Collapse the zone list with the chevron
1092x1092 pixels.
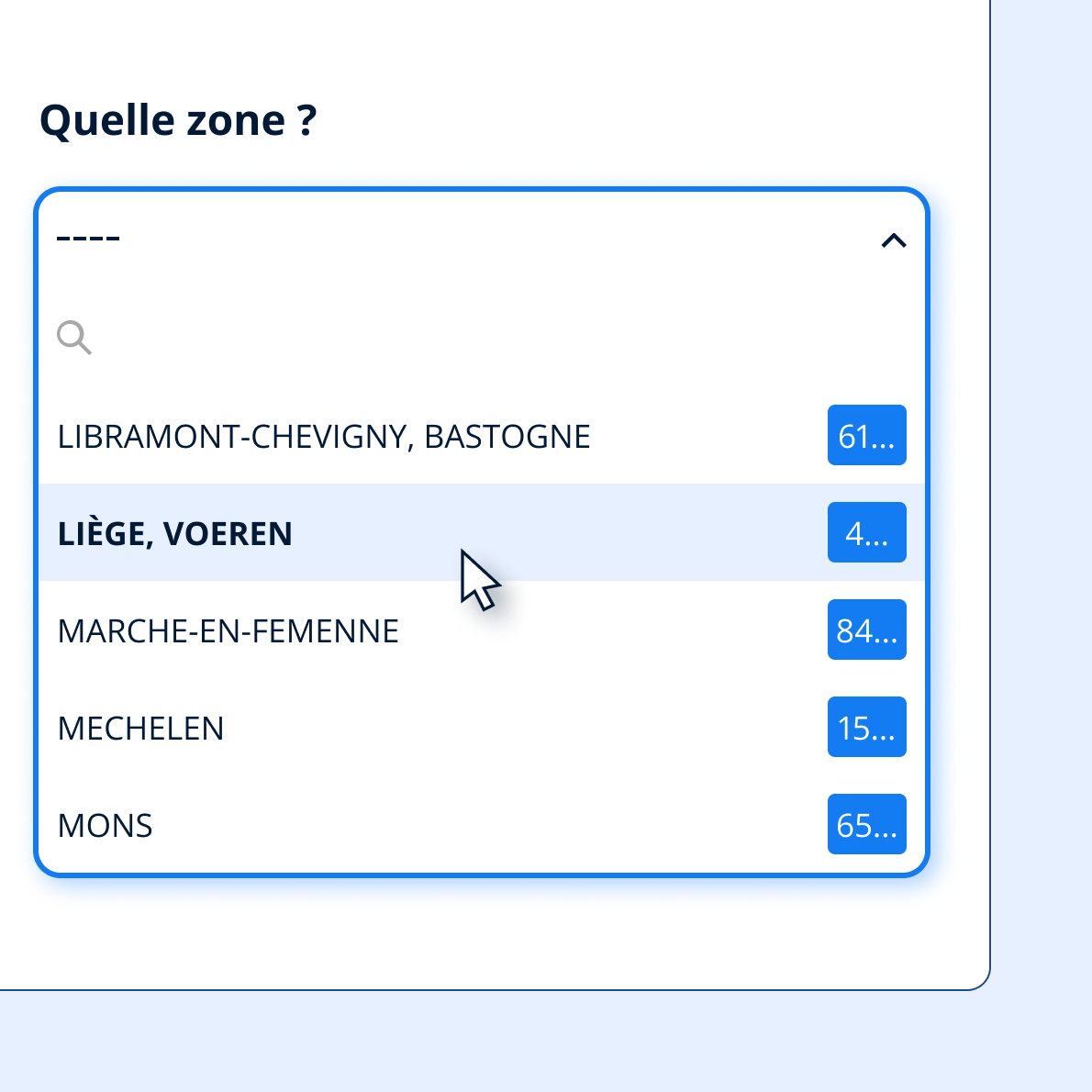tap(893, 240)
